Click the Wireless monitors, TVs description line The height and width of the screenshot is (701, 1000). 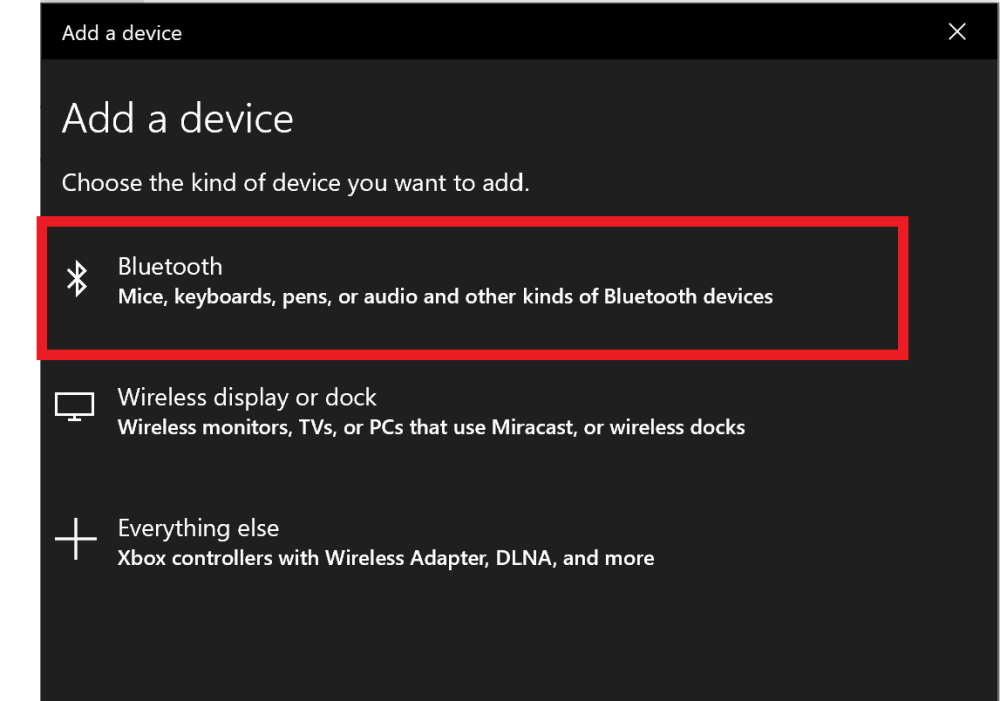(431, 427)
